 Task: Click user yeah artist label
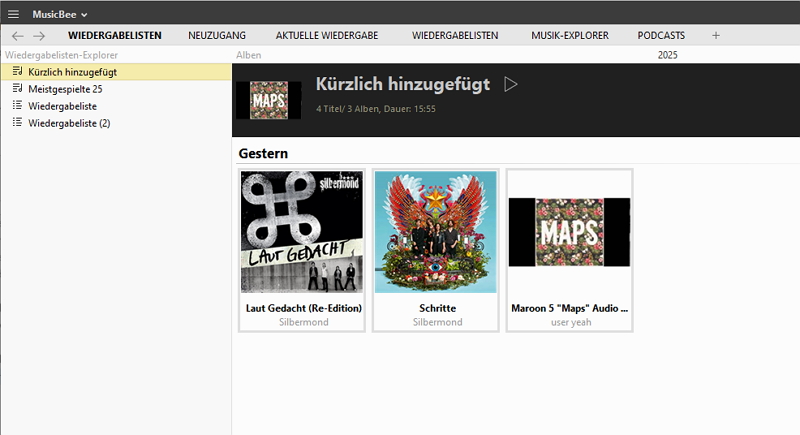[x=571, y=322]
